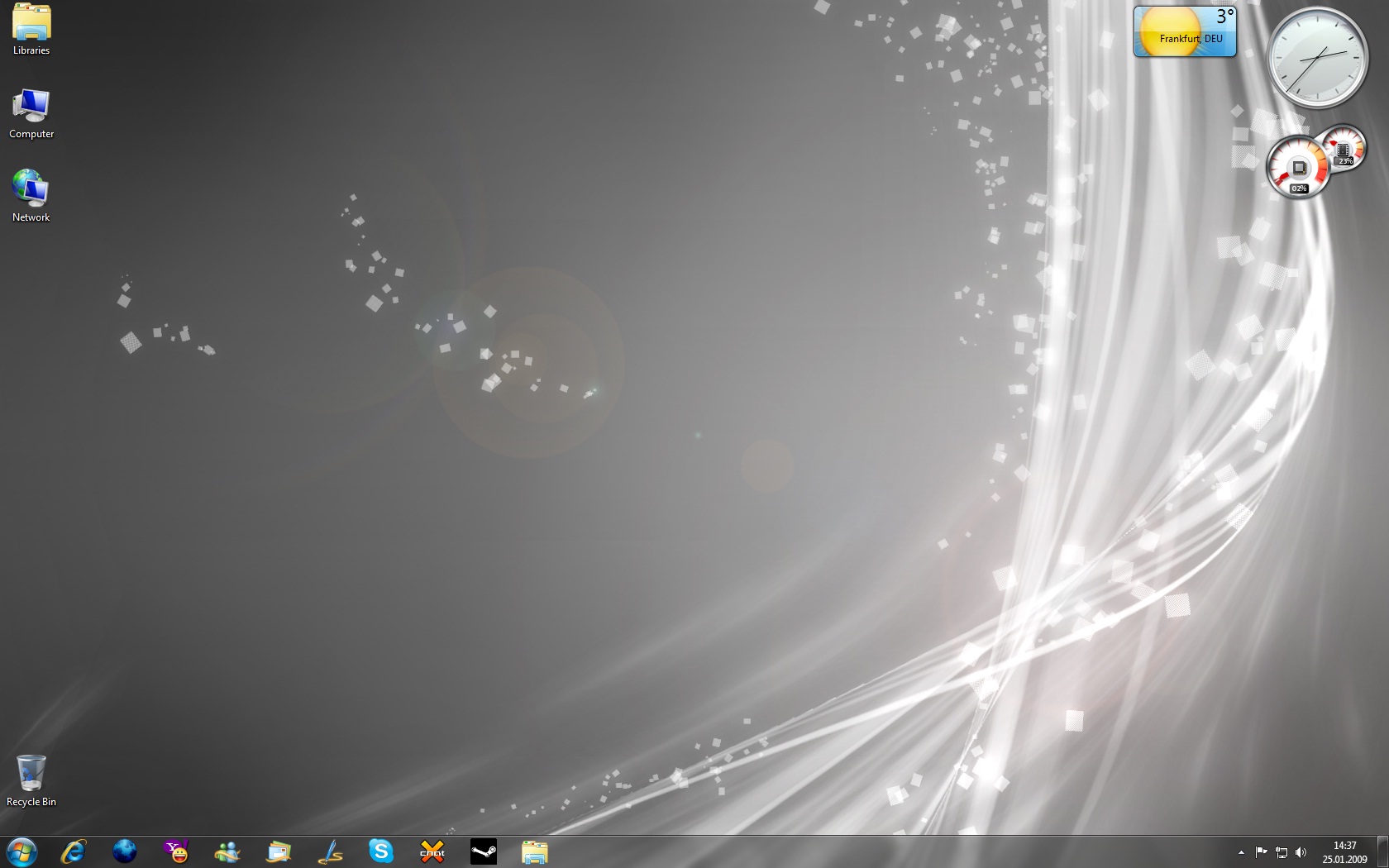This screenshot has width=1389, height=868.
Task: Launch Skype from the taskbar
Action: click(x=381, y=851)
